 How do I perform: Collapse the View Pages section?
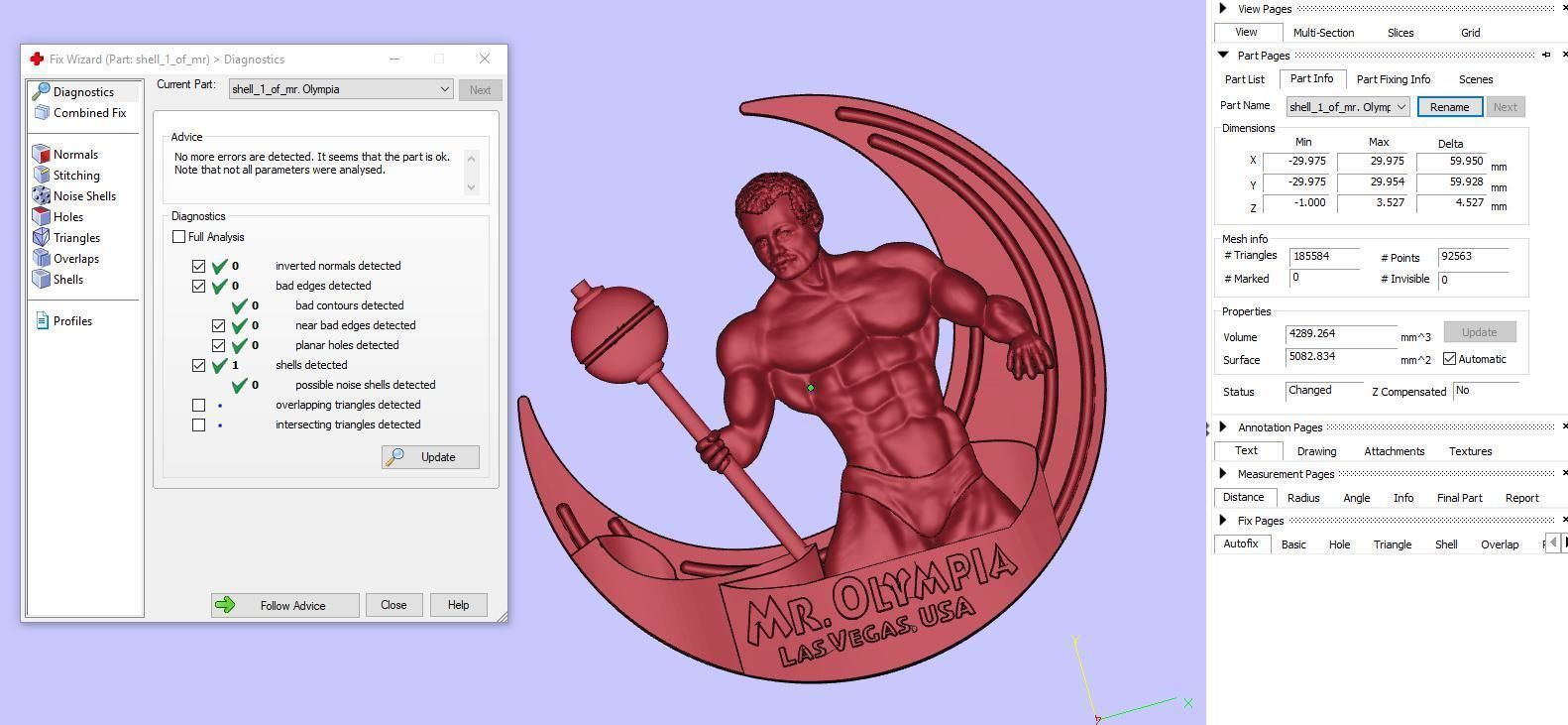point(1223,8)
